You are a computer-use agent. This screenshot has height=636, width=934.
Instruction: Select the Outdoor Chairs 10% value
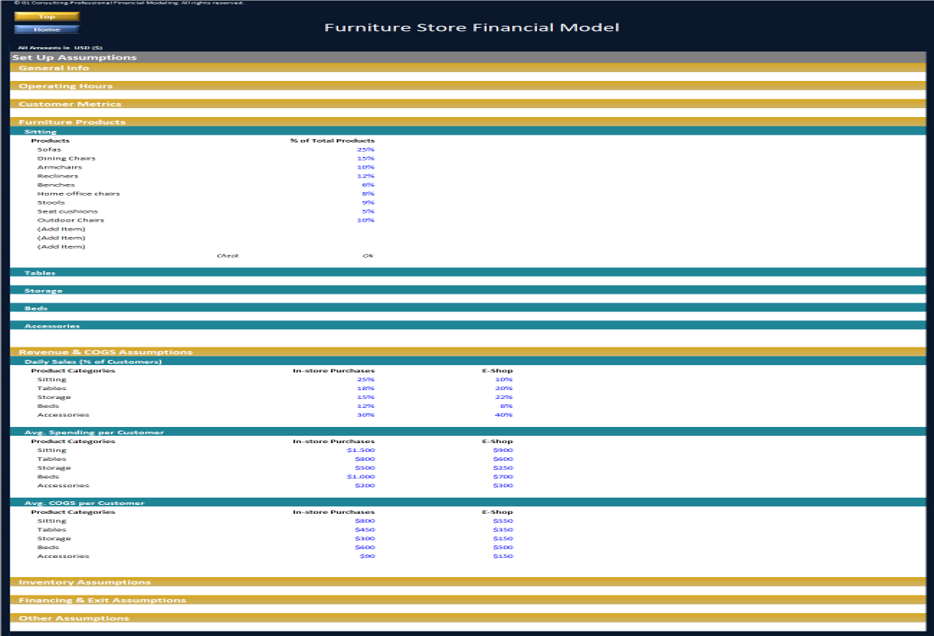[365, 220]
